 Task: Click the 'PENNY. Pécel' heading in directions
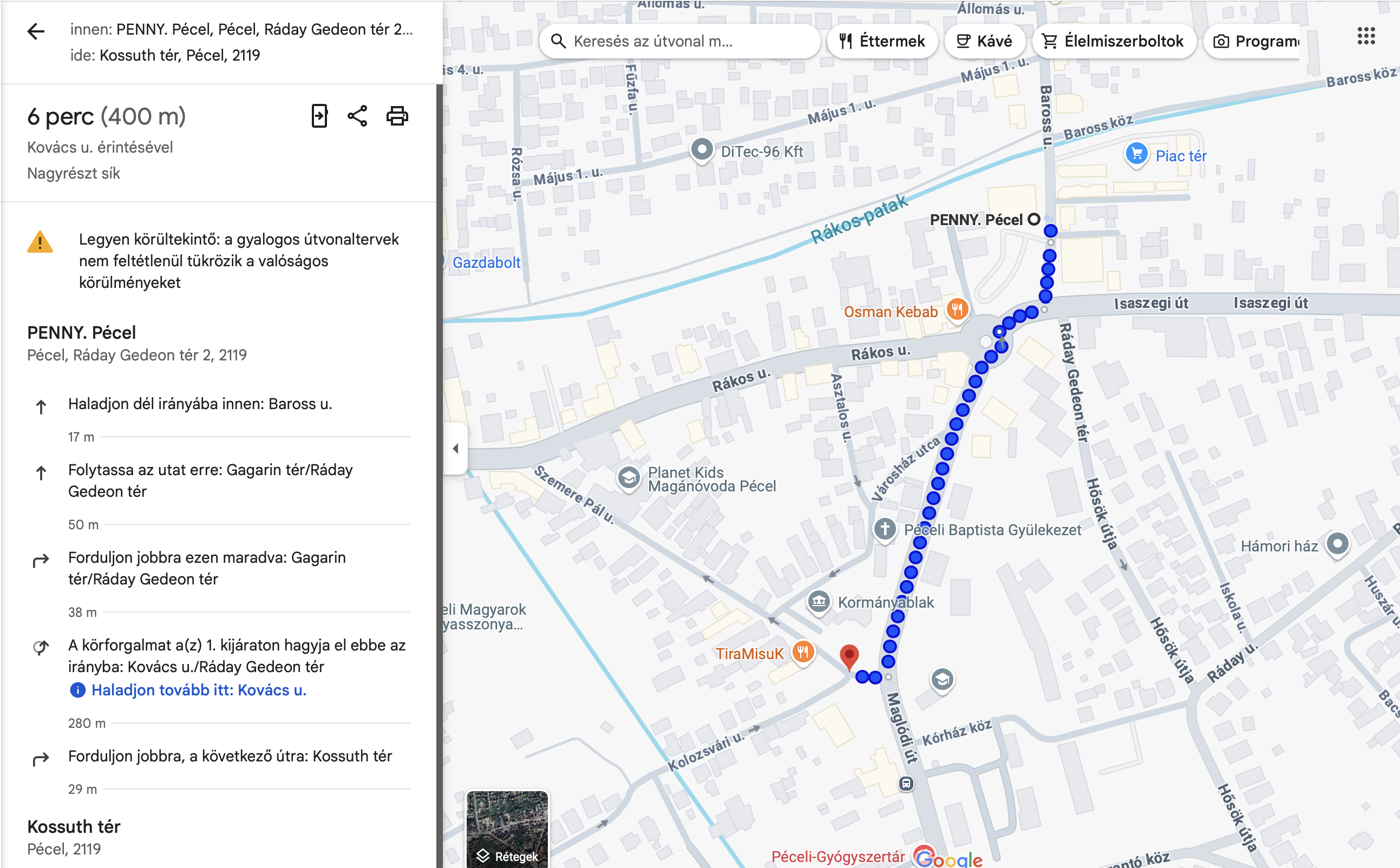point(82,332)
